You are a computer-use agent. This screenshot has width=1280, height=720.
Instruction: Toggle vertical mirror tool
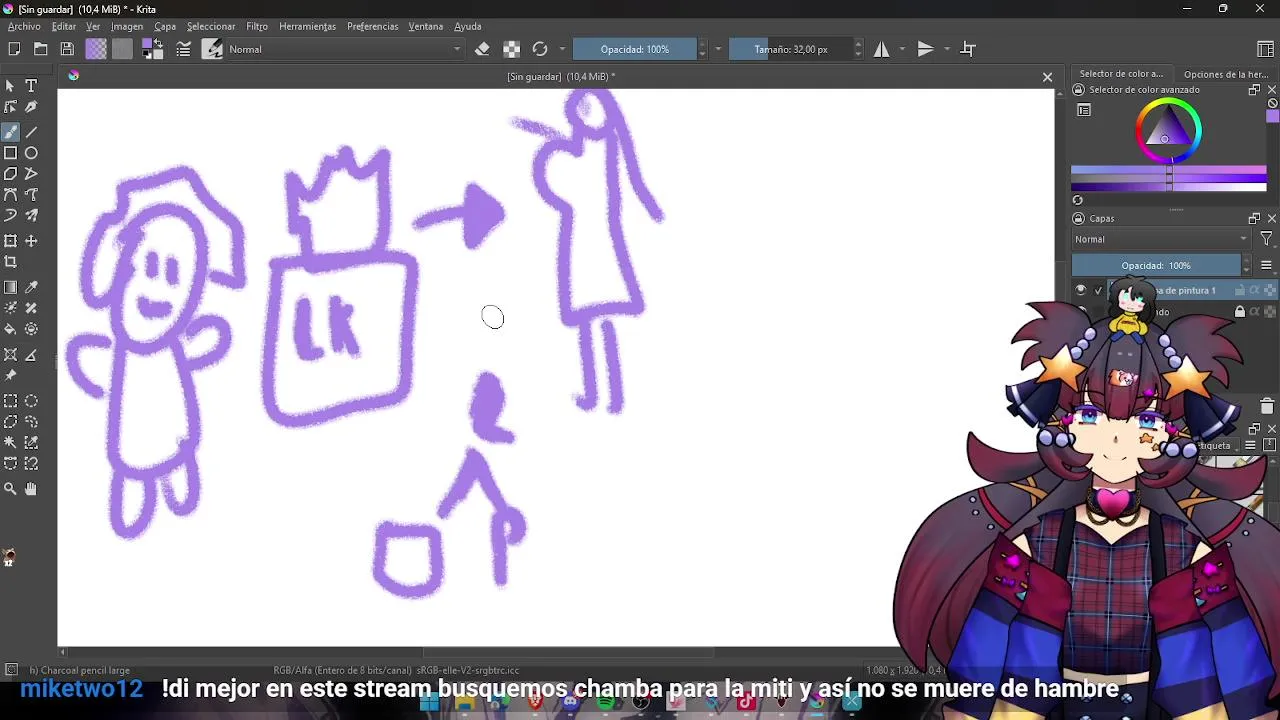[x=925, y=49]
